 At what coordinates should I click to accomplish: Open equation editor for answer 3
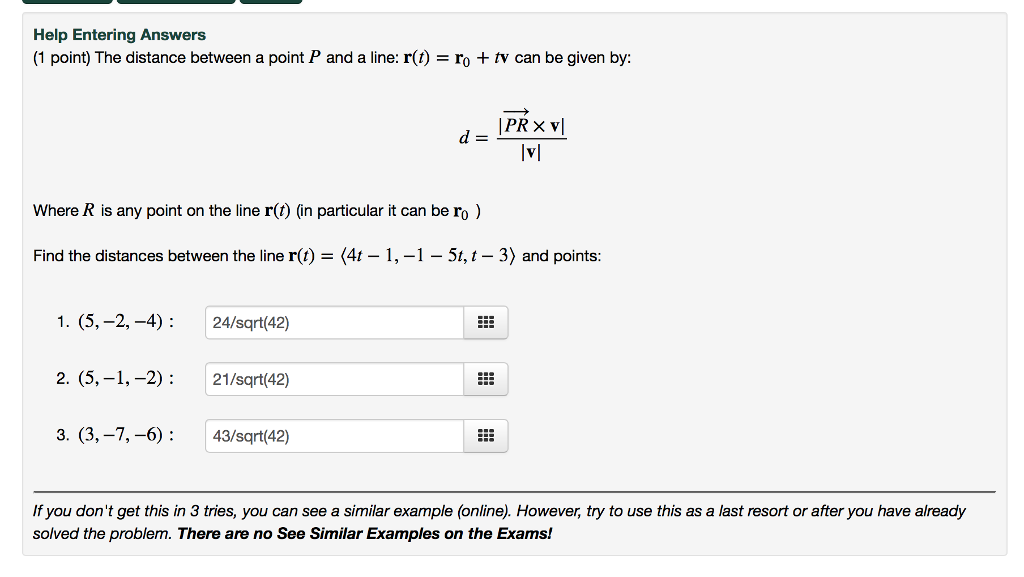485,436
